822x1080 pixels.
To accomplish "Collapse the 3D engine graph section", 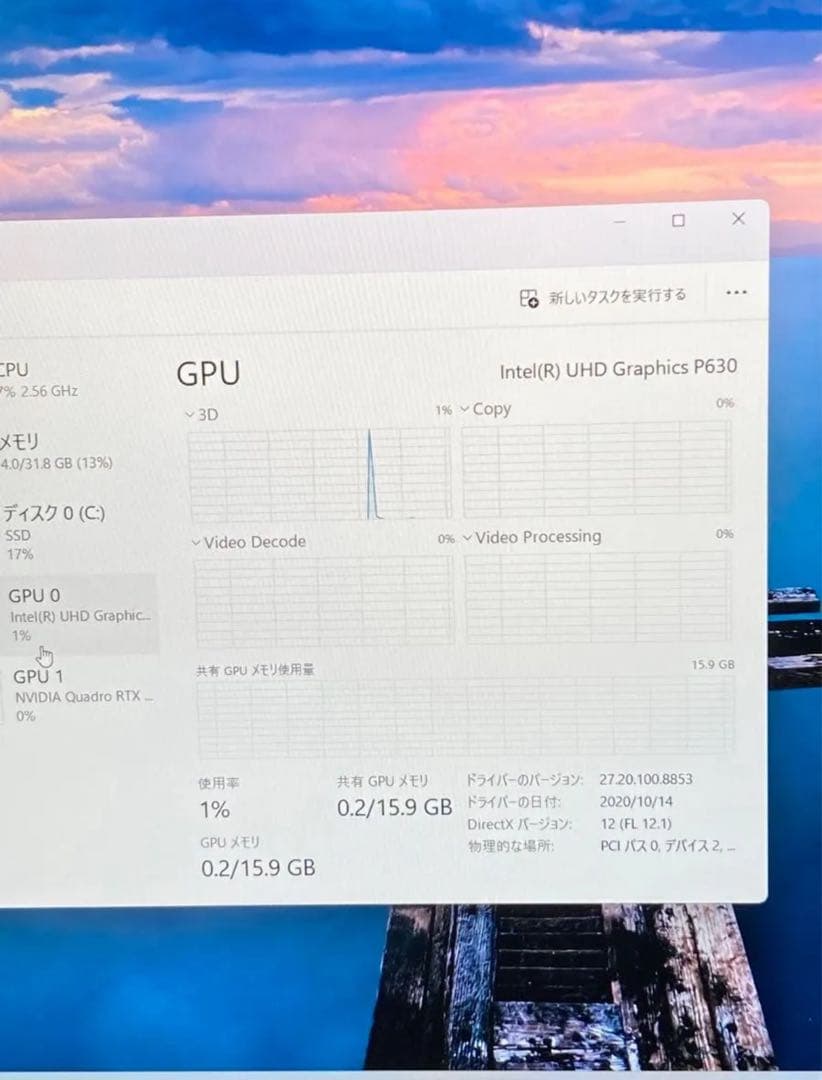I will pyautogui.click(x=190, y=411).
